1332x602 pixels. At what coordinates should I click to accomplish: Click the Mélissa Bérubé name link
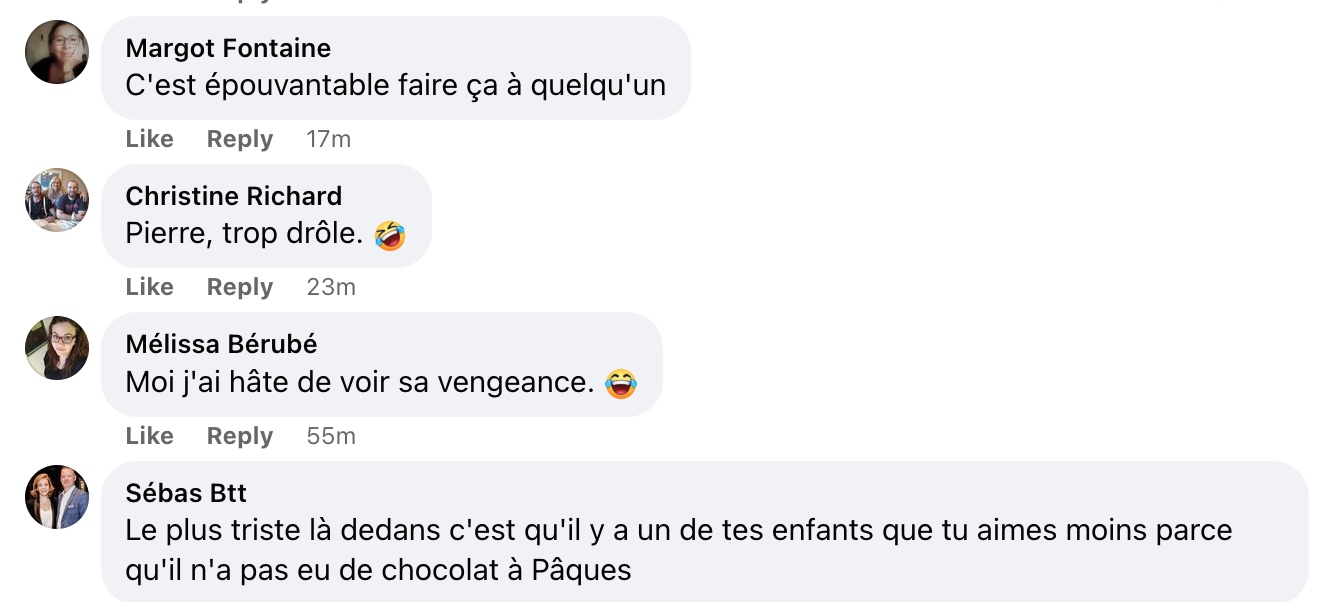point(221,344)
